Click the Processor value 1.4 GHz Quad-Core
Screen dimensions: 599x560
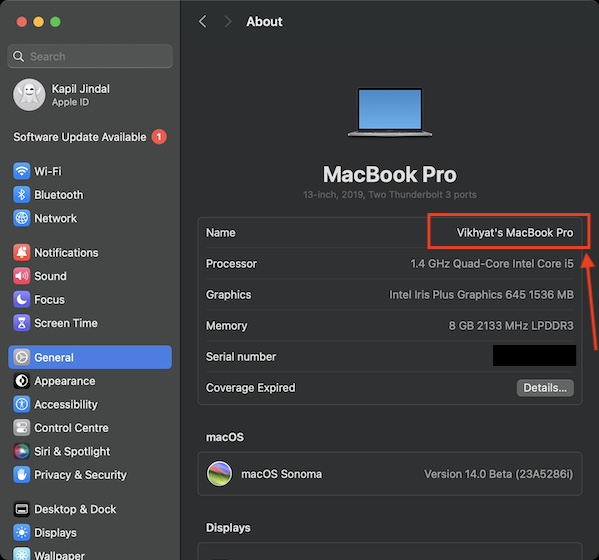click(492, 264)
